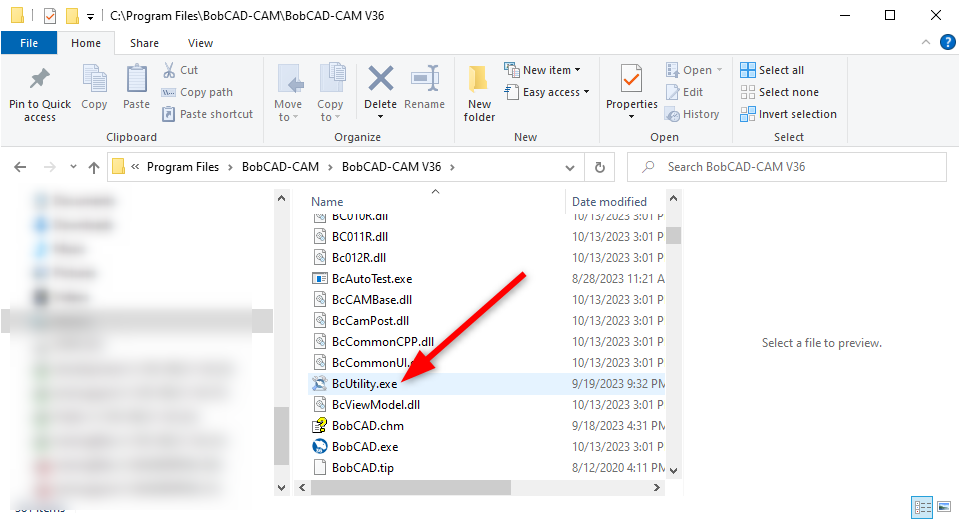This screenshot has height=520, width=960.
Task: Select Bc012R.dll file
Action: 359,257
